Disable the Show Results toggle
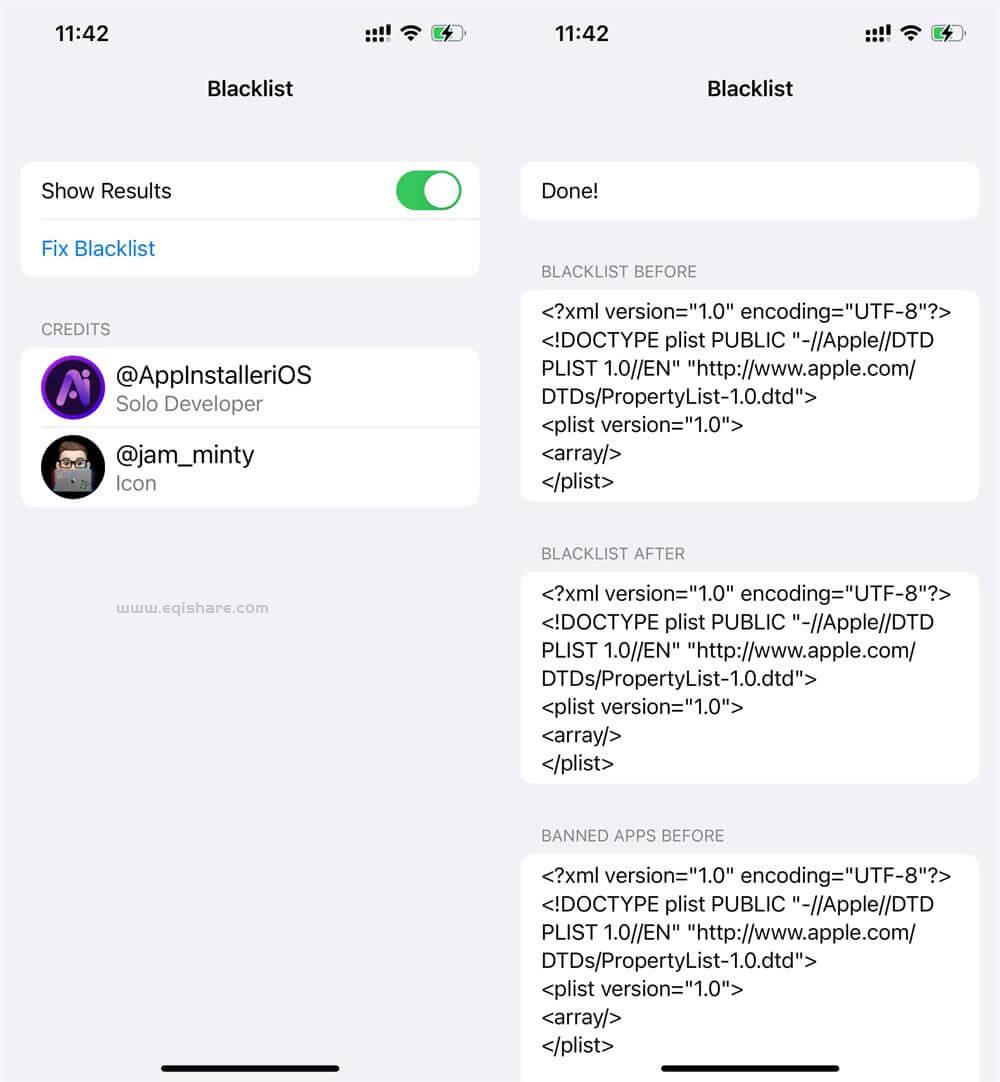This screenshot has width=1000, height=1082. point(428,190)
